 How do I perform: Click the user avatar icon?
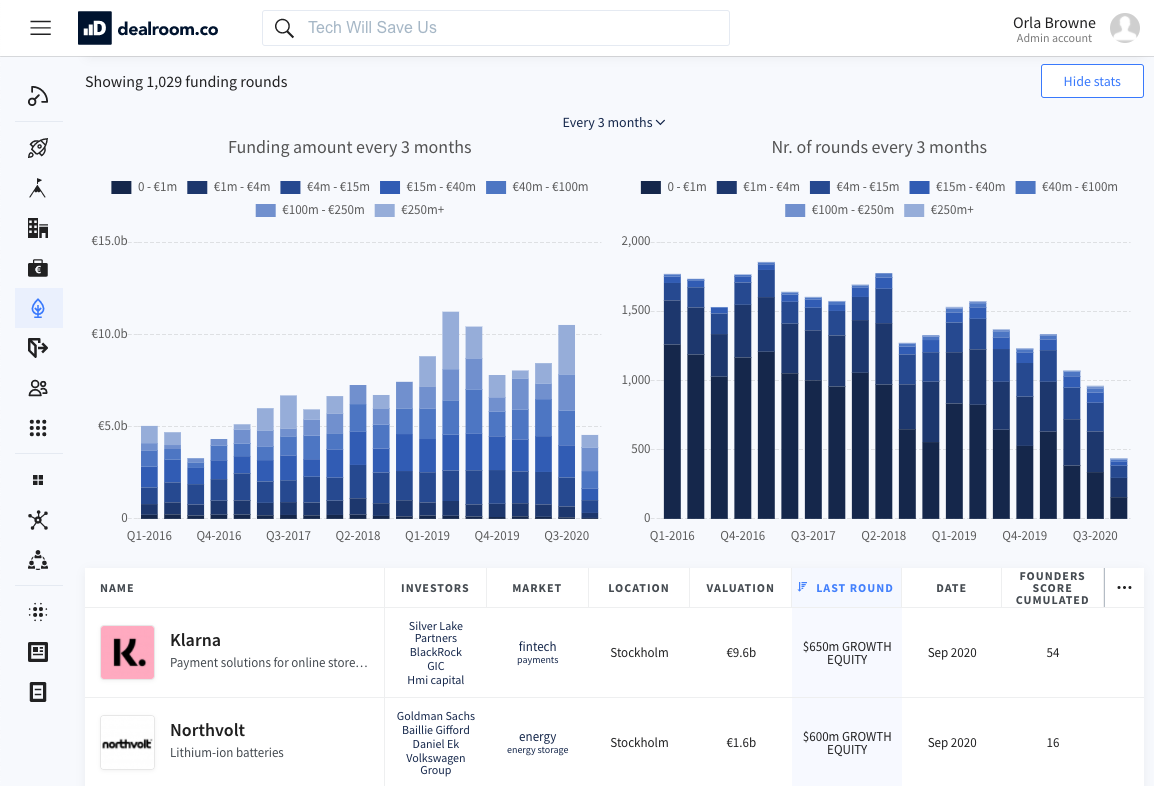[1125, 28]
